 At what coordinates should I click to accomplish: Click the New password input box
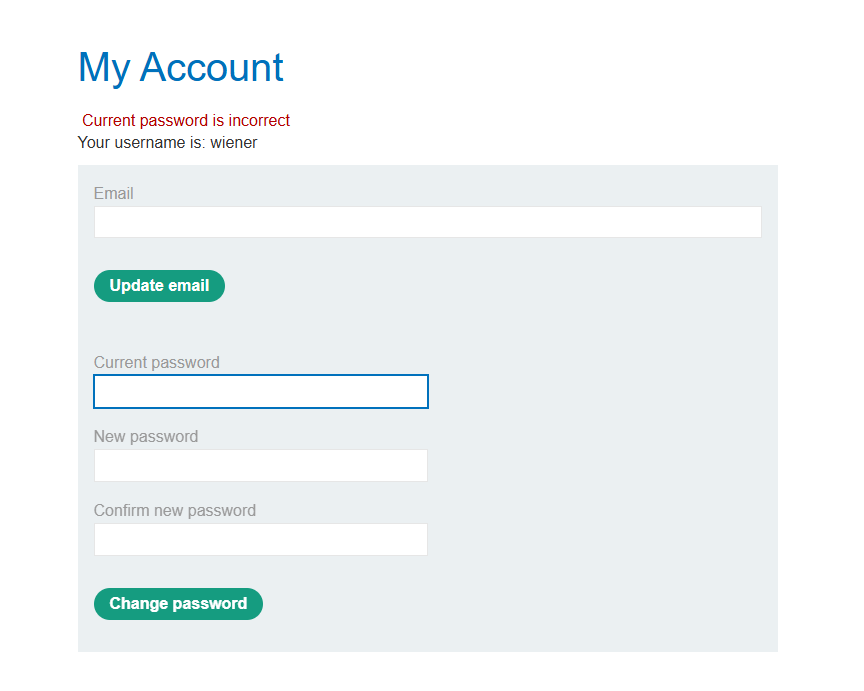coord(261,466)
